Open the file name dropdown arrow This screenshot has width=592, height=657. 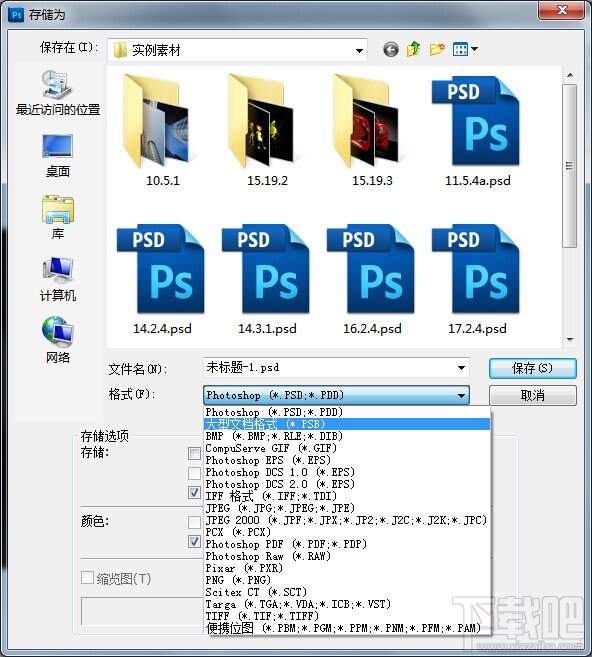pyautogui.click(x=461, y=368)
